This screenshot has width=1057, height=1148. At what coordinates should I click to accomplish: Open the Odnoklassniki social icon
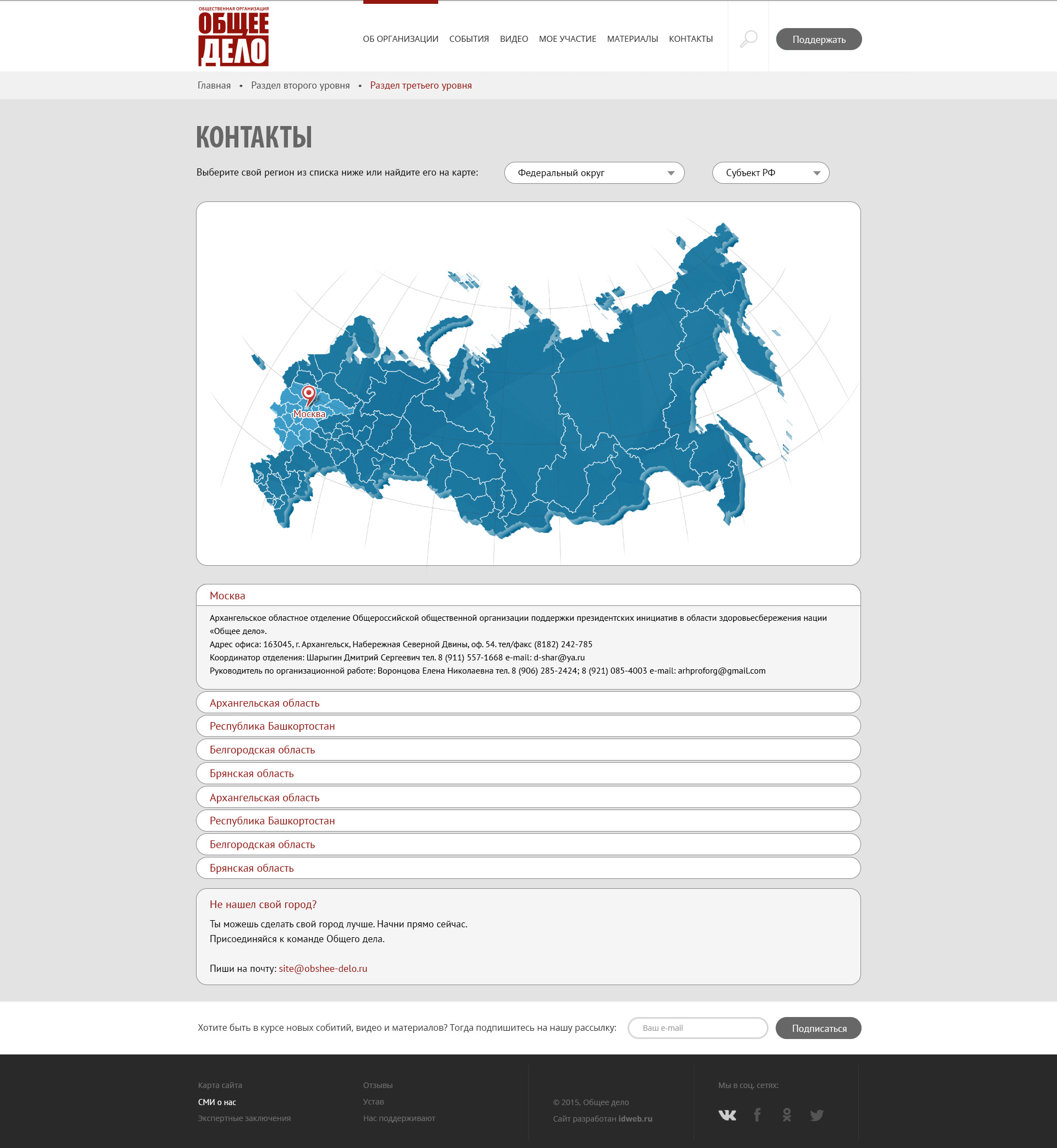(x=787, y=1115)
